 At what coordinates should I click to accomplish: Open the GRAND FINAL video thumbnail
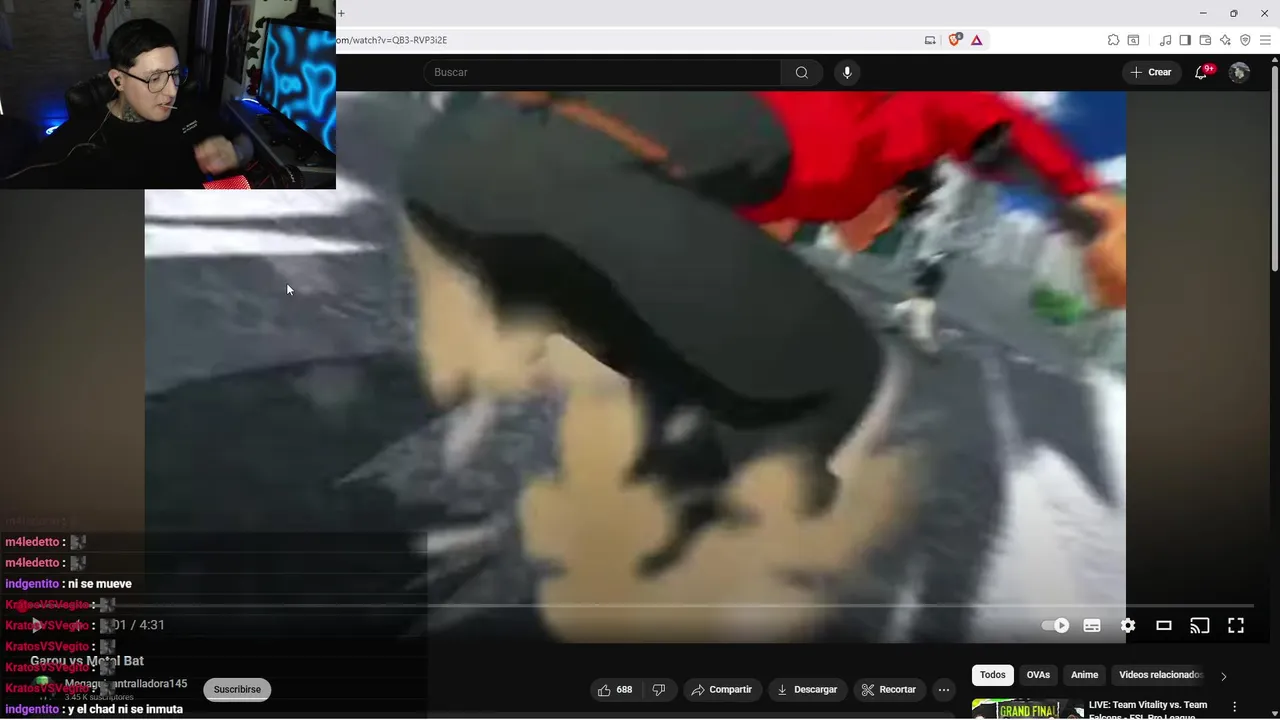click(x=1027, y=709)
